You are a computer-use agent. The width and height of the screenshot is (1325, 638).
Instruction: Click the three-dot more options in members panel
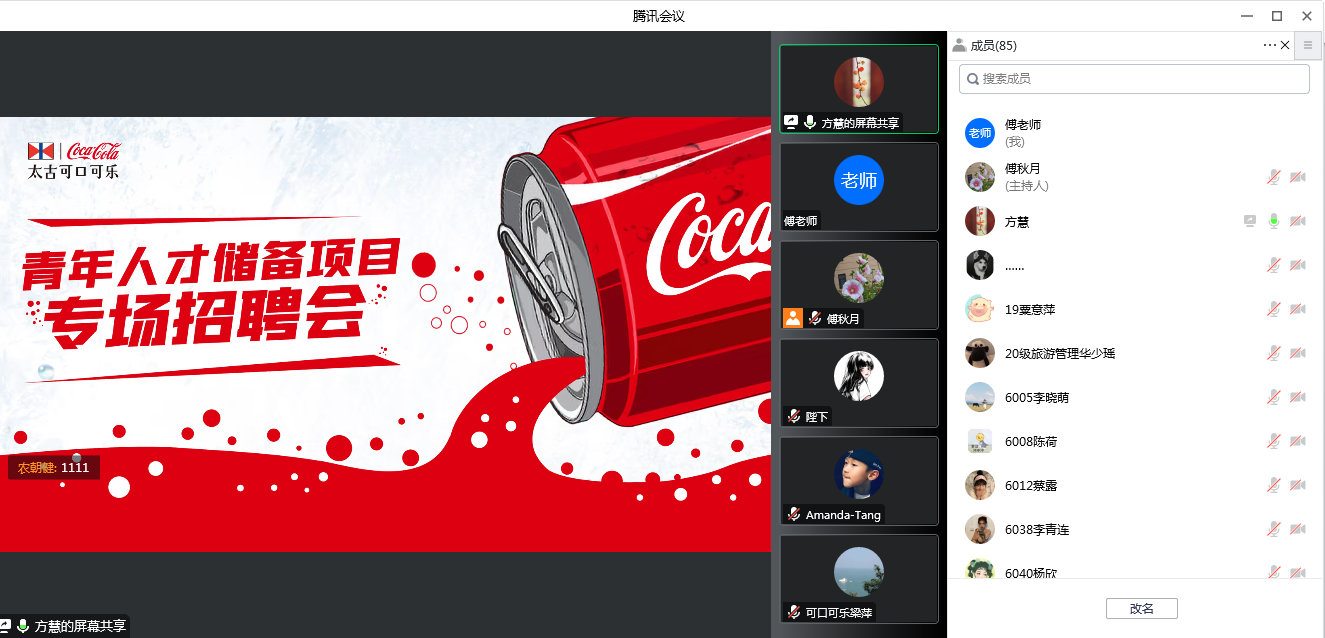[1269, 45]
